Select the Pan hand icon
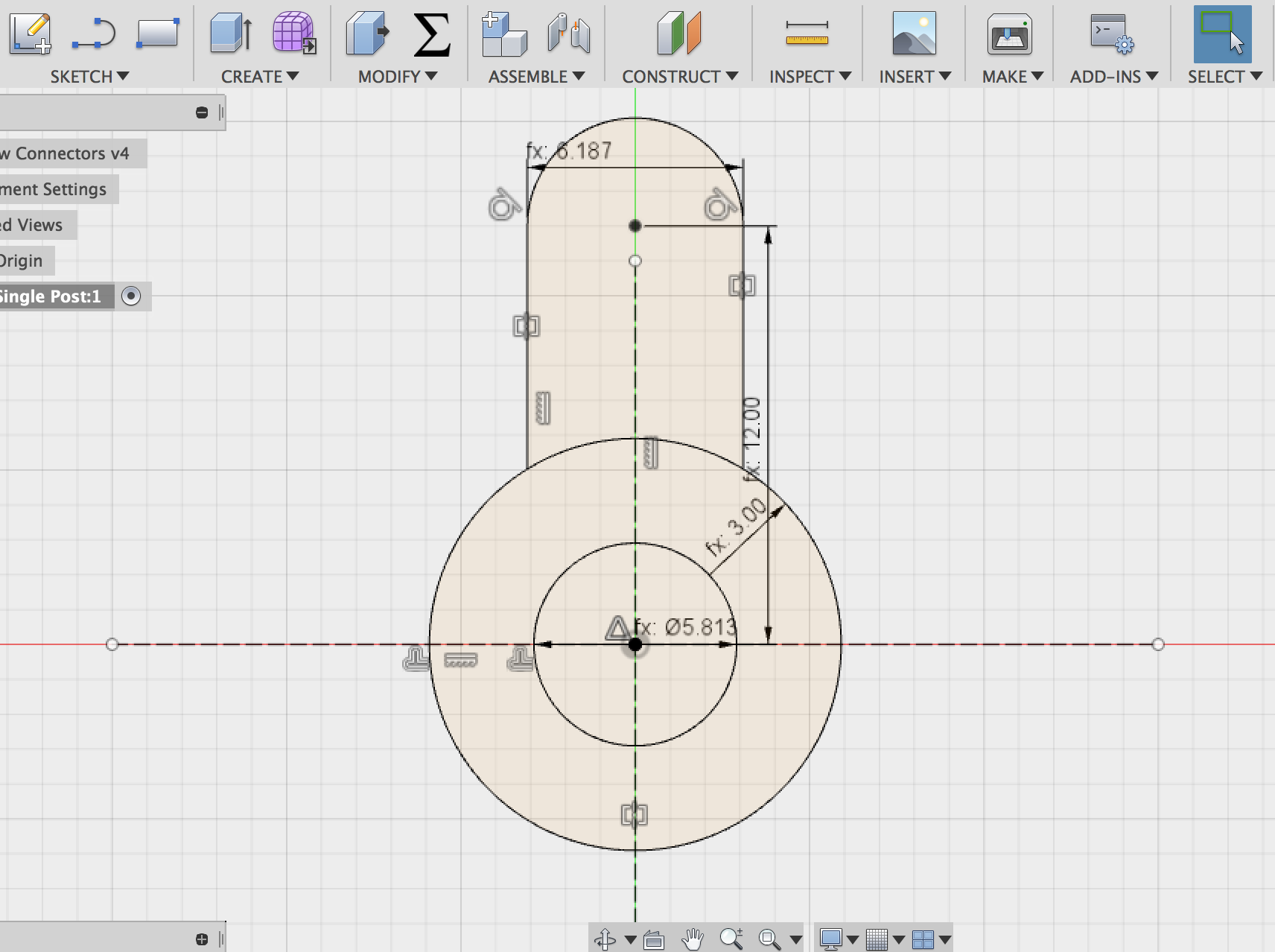Image resolution: width=1275 pixels, height=952 pixels. (x=693, y=939)
